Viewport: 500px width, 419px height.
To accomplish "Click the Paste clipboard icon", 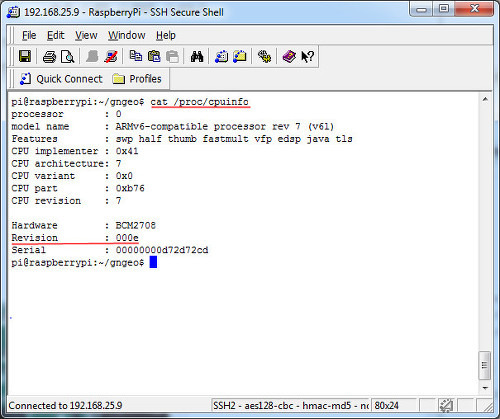I will click(x=154, y=56).
